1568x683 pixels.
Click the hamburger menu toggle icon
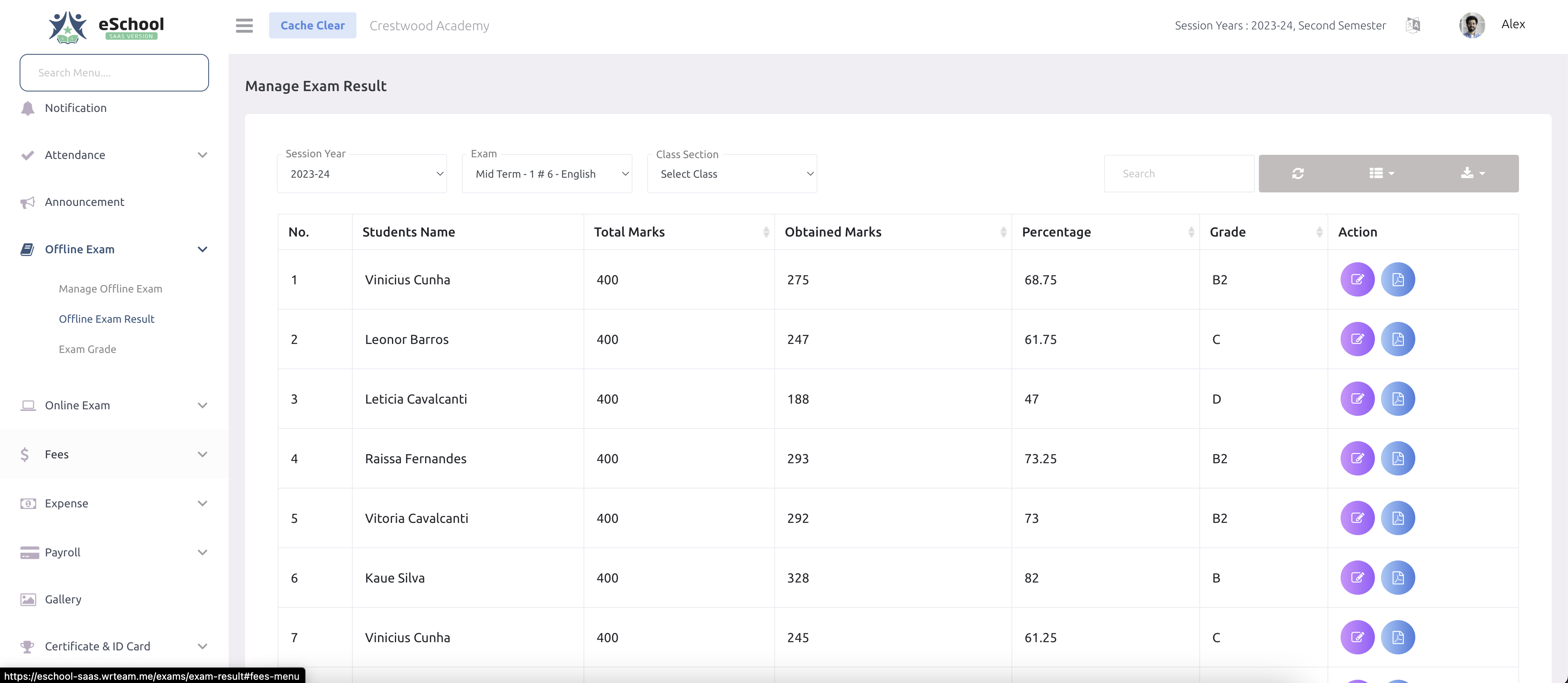(x=244, y=26)
